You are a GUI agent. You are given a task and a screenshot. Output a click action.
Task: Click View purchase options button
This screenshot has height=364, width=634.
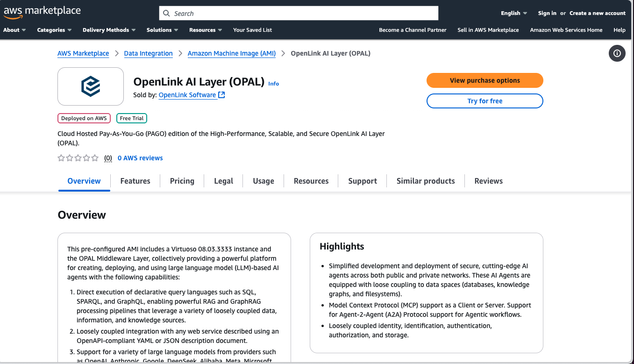(x=485, y=80)
